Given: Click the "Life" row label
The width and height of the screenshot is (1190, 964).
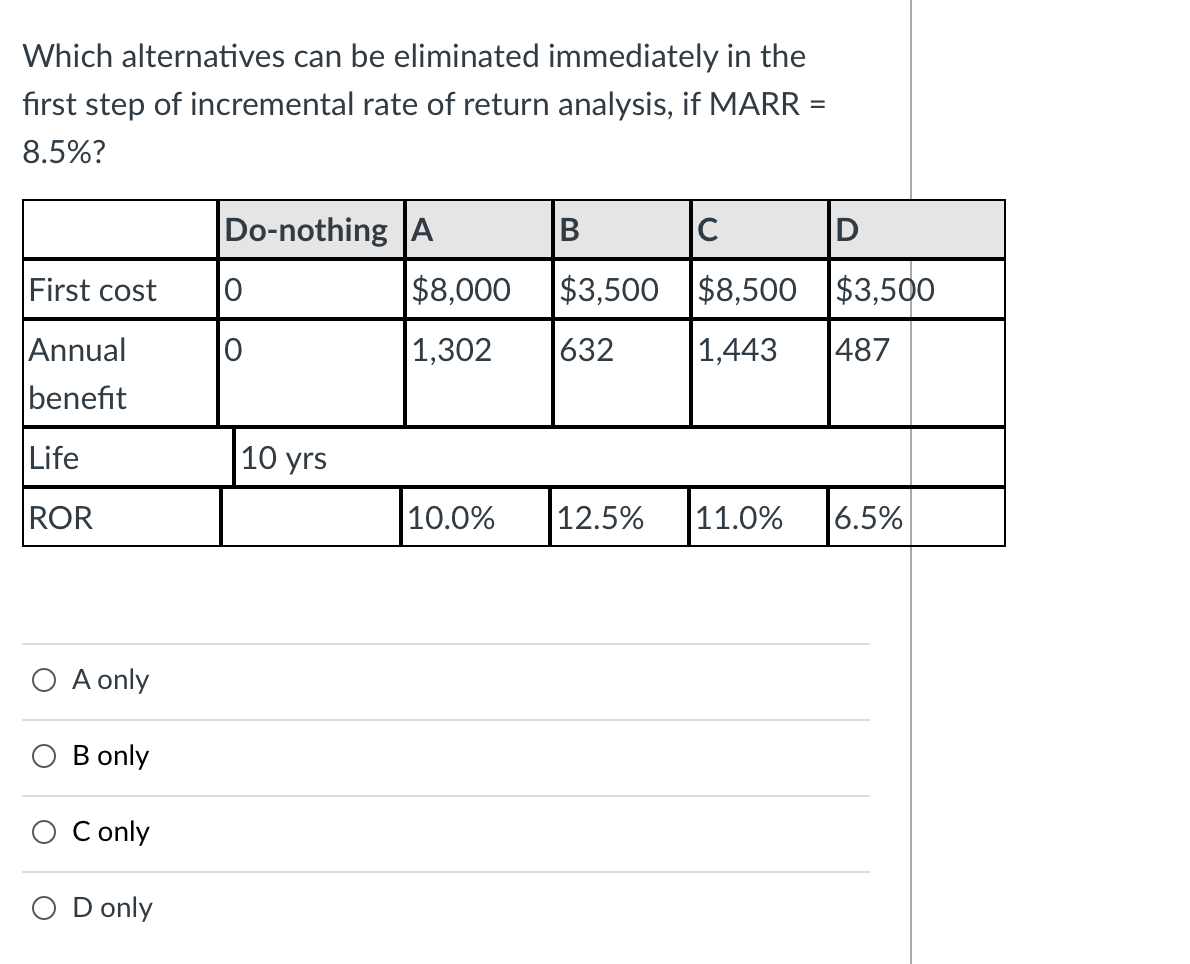Looking at the screenshot, I should [x=54, y=457].
